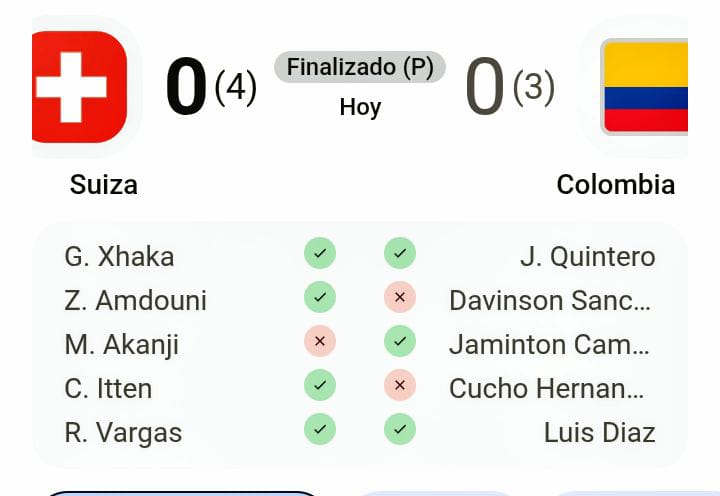720x496 pixels.
Task: Open the Colombia team flag logo
Action: click(644, 87)
